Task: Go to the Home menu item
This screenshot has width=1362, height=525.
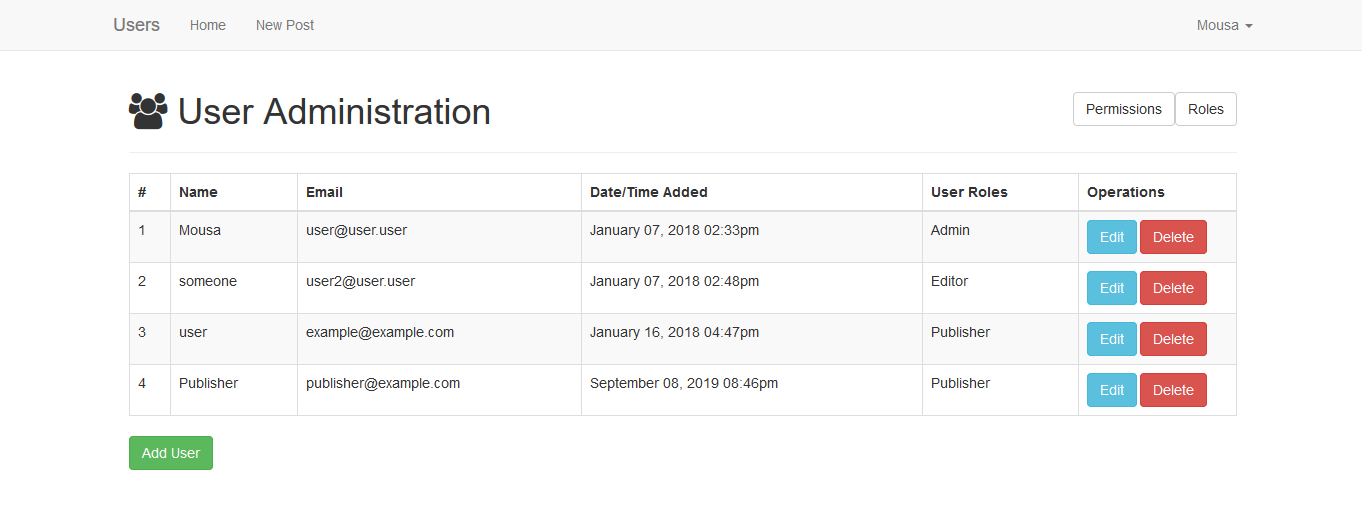Action: (208, 25)
